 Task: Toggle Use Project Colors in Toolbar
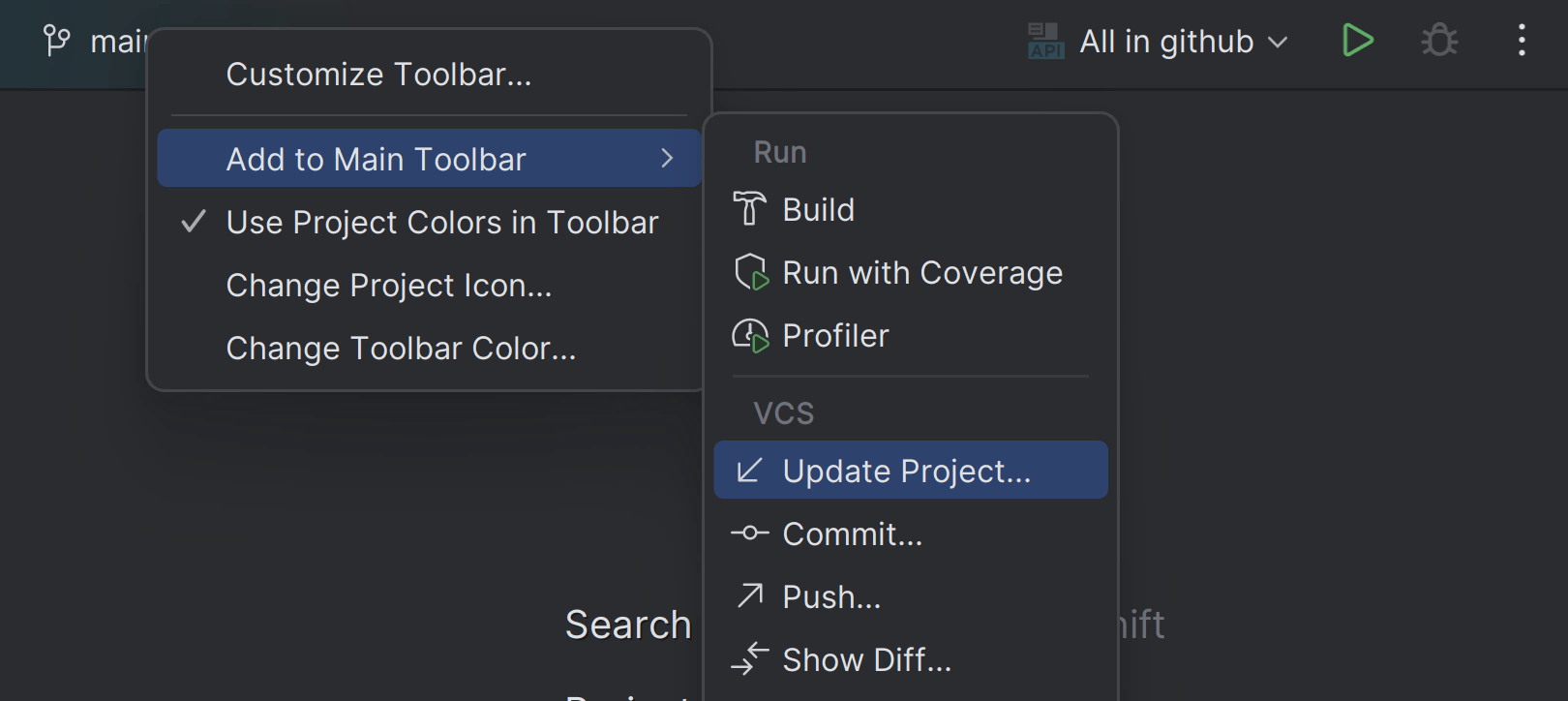tap(441, 223)
